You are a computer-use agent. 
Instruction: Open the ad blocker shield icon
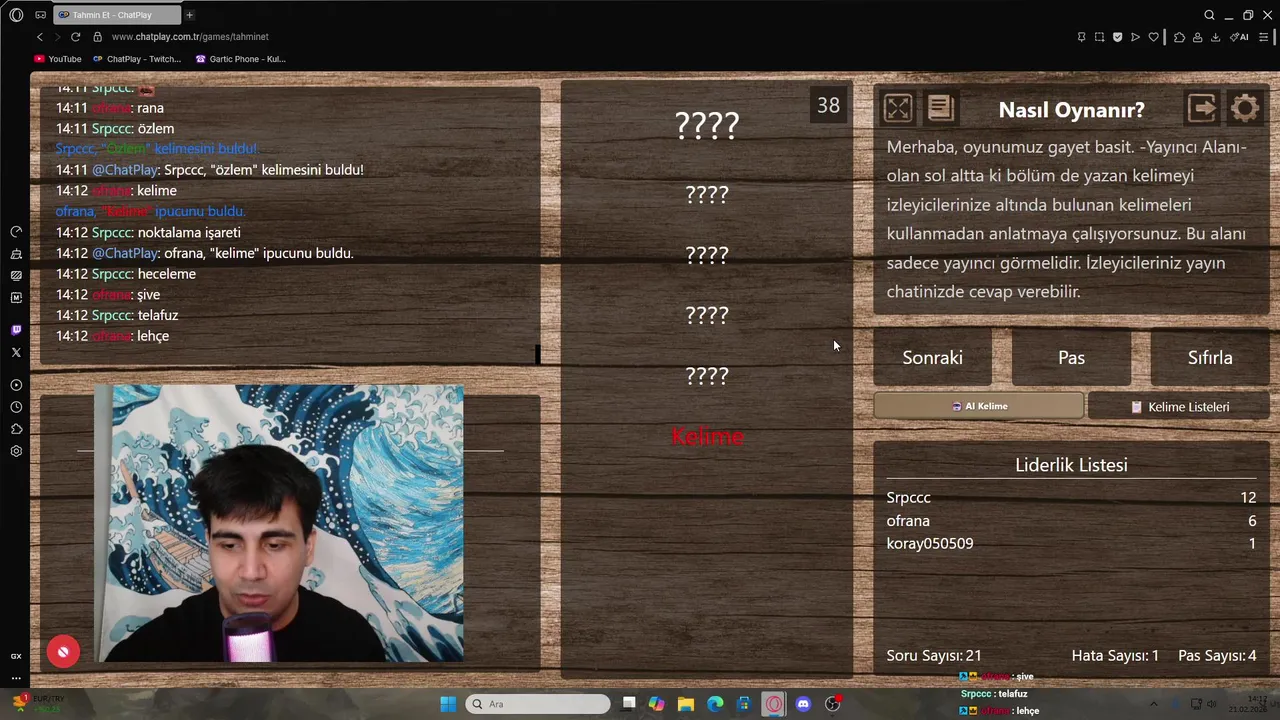1117,37
